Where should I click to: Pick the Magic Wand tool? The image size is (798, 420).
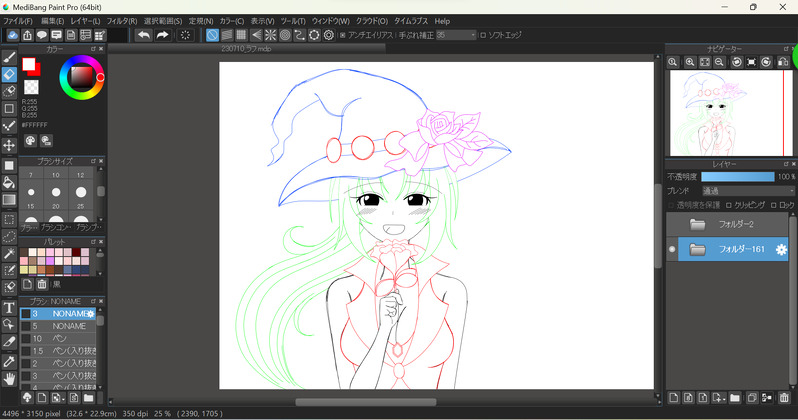9,255
